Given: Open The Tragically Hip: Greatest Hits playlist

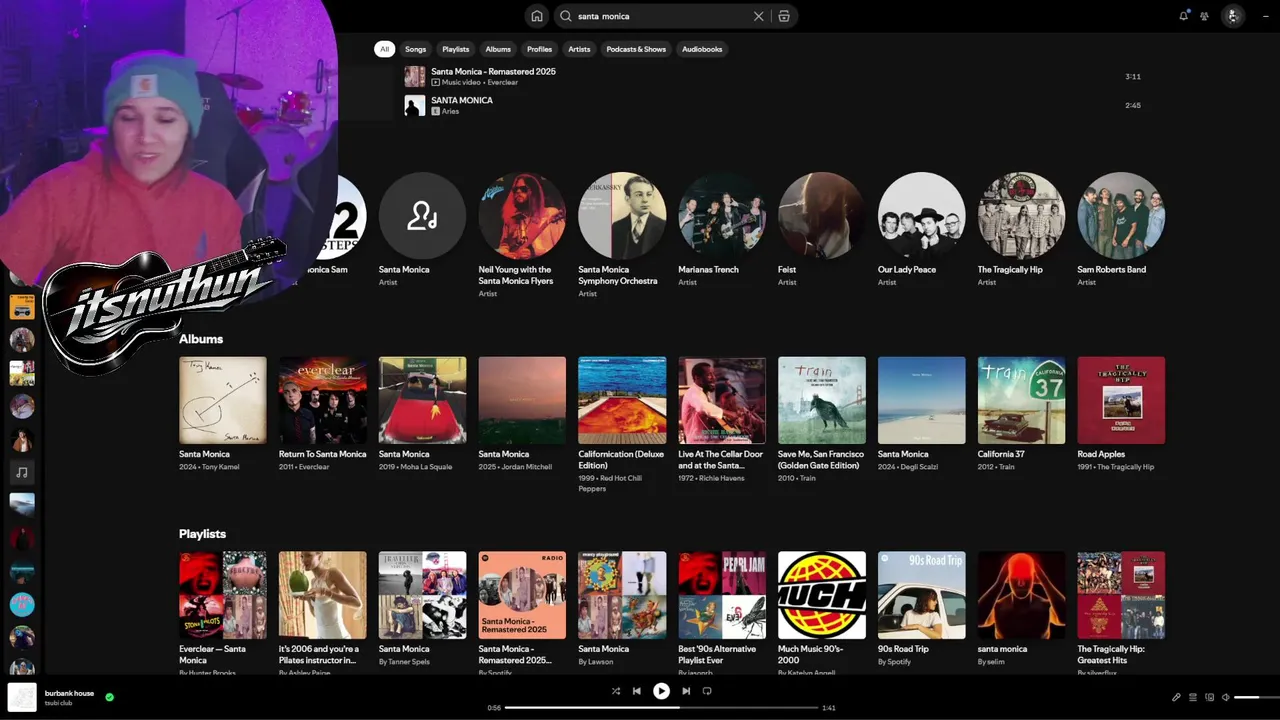Looking at the screenshot, I should tap(1121, 595).
